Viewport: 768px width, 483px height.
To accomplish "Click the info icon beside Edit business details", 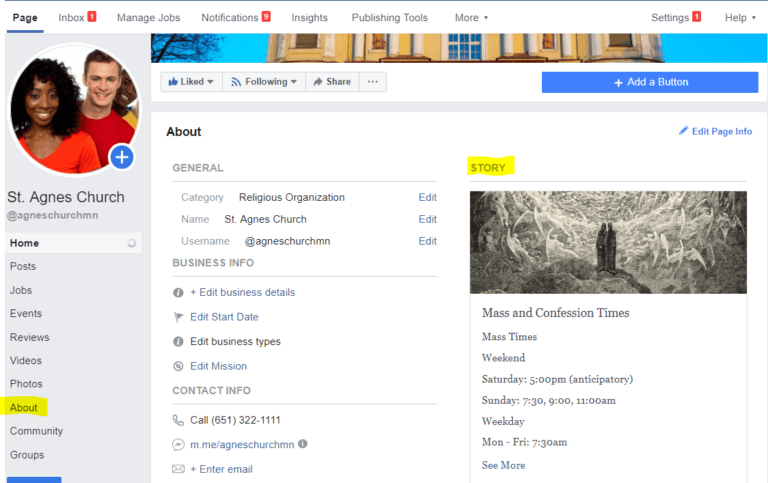I will 178,292.
